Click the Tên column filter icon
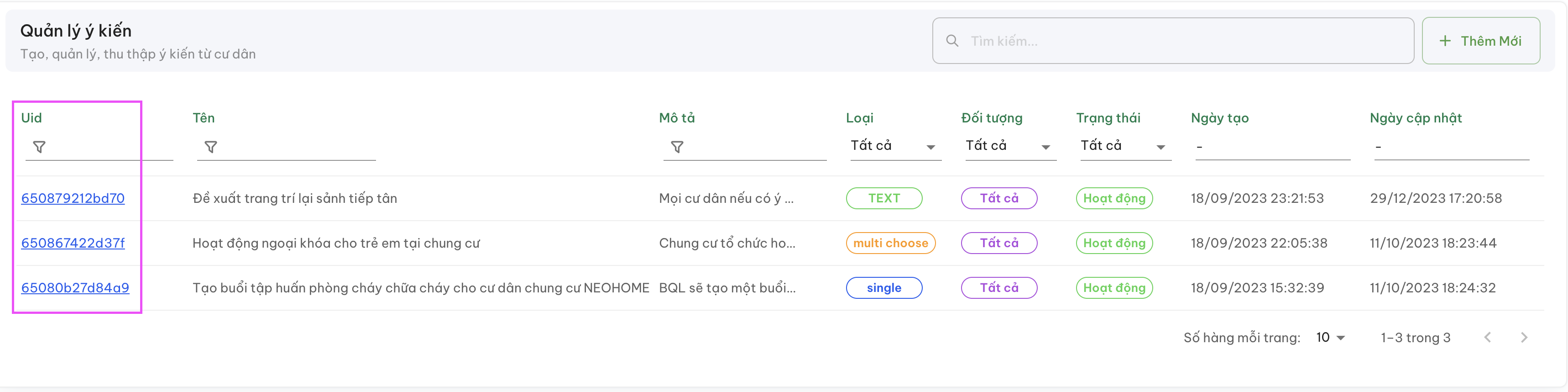Screen dimensions: 1568x392 (x=211, y=147)
